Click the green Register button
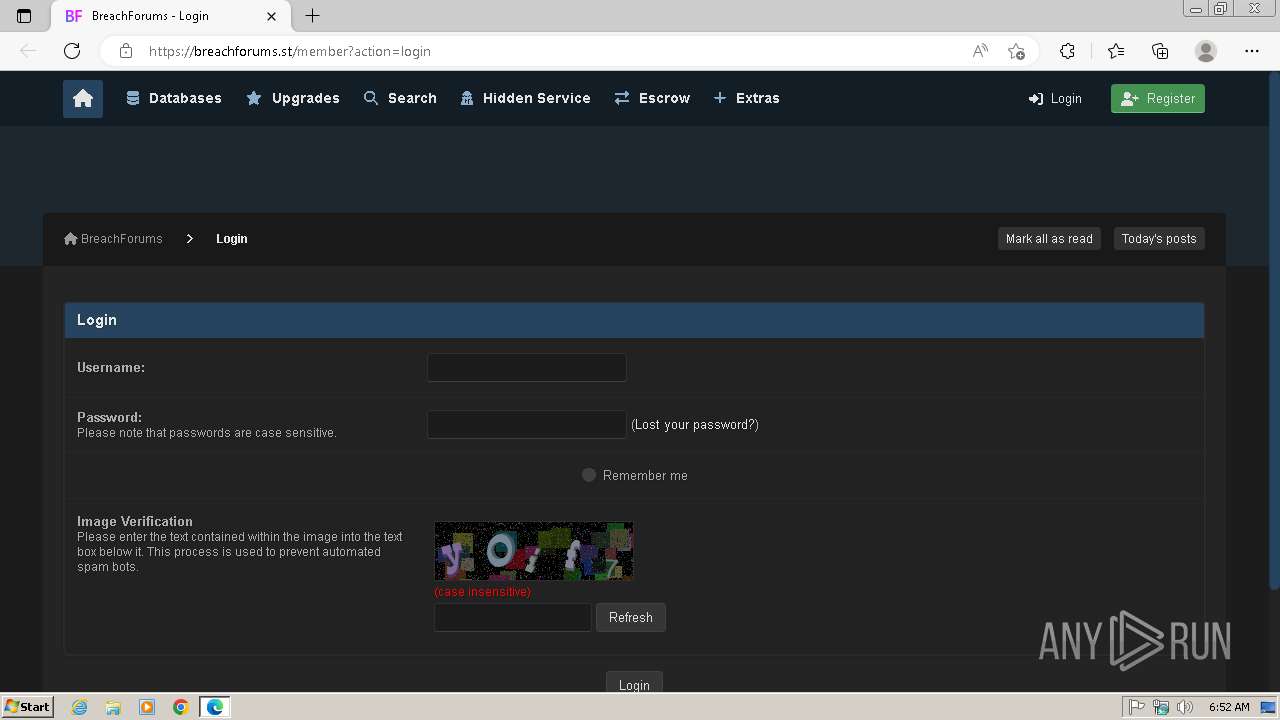This screenshot has width=1280, height=720. (1158, 98)
